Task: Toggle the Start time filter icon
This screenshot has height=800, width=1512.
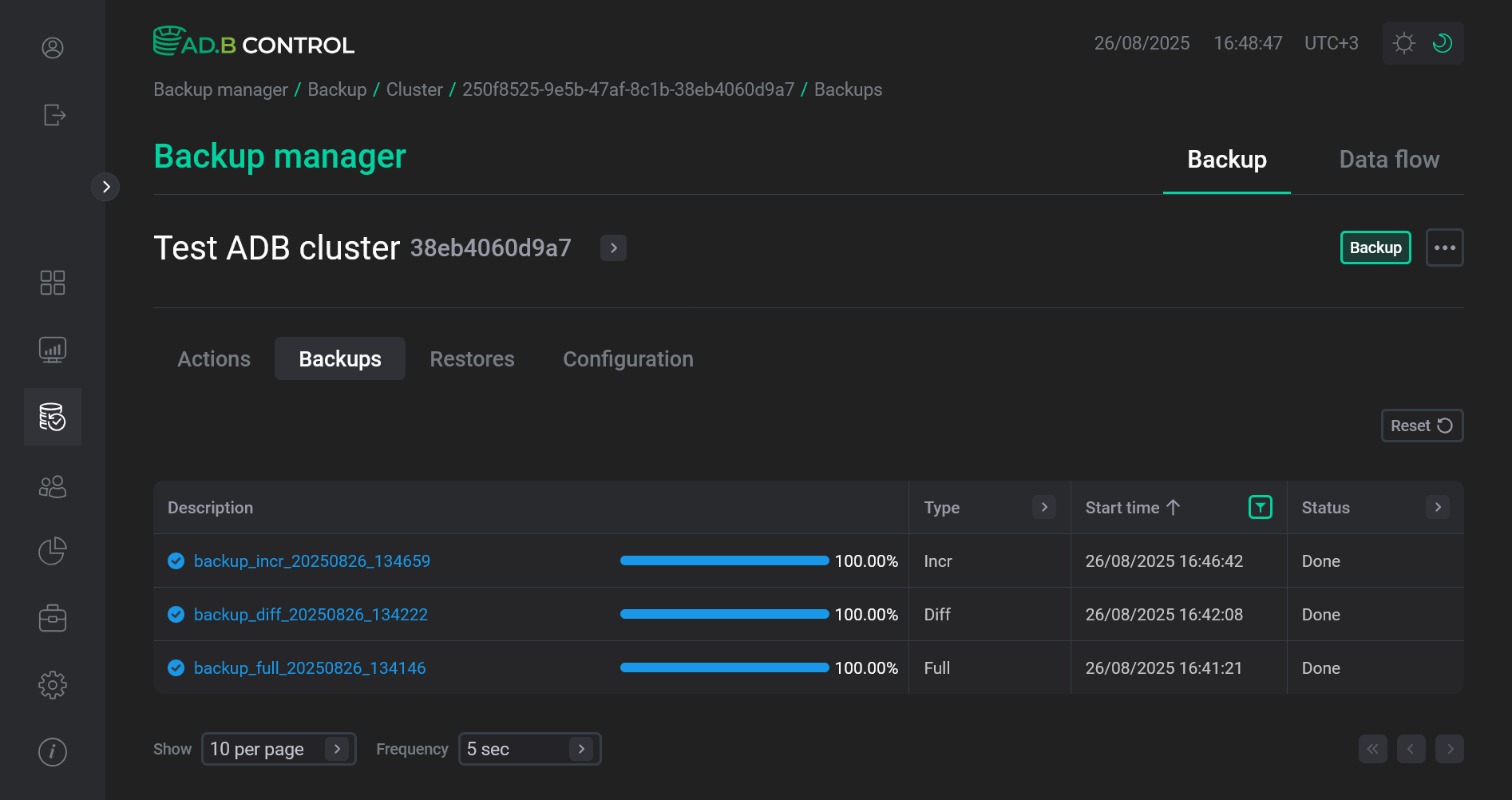Action: click(1260, 507)
